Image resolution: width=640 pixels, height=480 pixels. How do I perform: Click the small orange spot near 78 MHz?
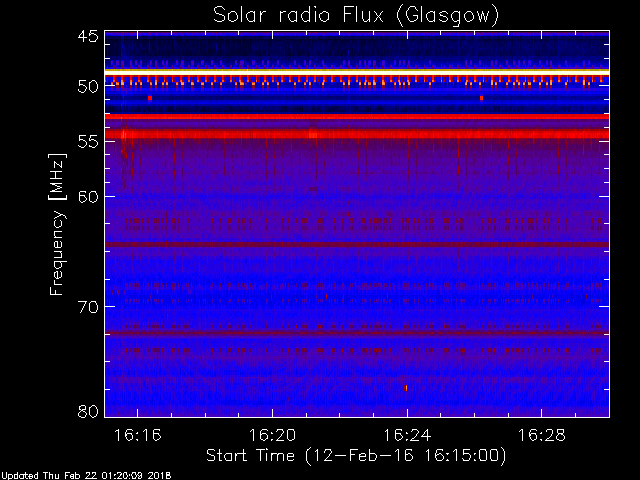click(x=406, y=388)
